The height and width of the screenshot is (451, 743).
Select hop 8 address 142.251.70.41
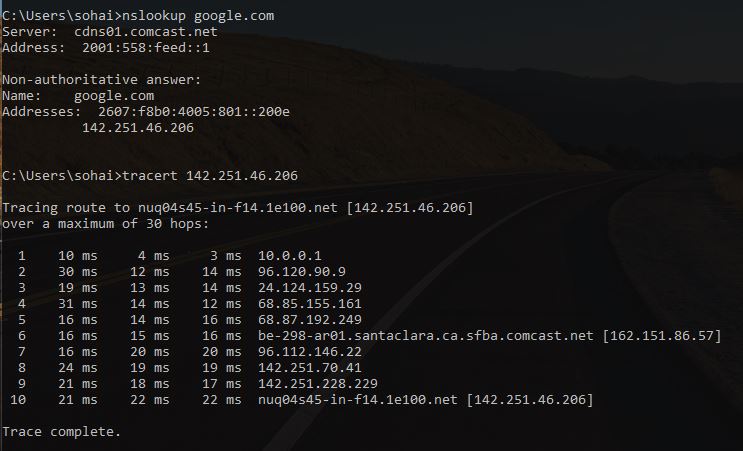click(x=310, y=368)
